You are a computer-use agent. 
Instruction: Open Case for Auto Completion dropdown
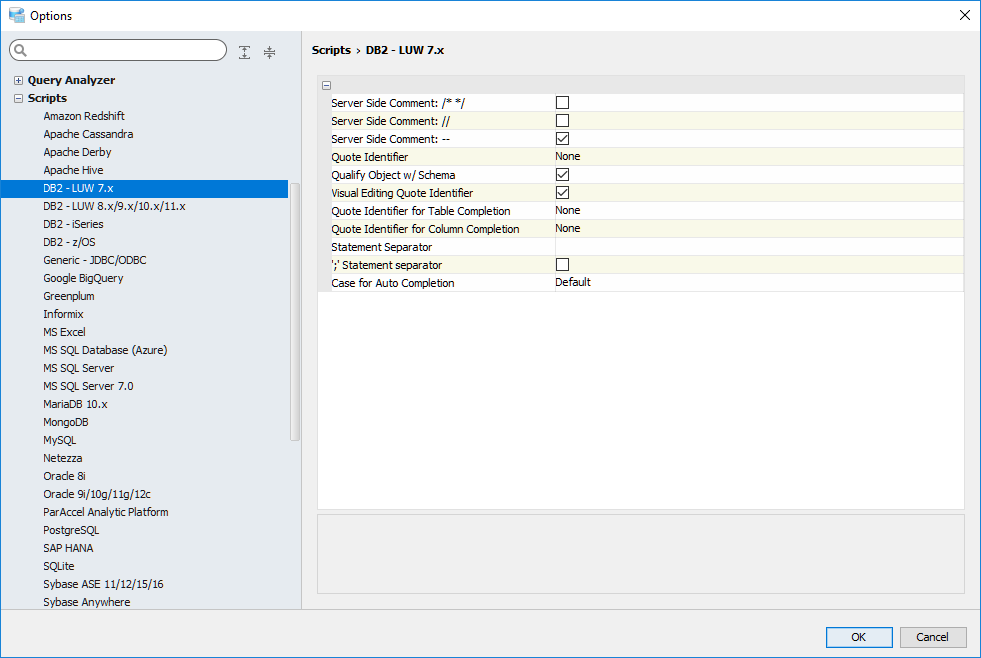tap(758, 282)
